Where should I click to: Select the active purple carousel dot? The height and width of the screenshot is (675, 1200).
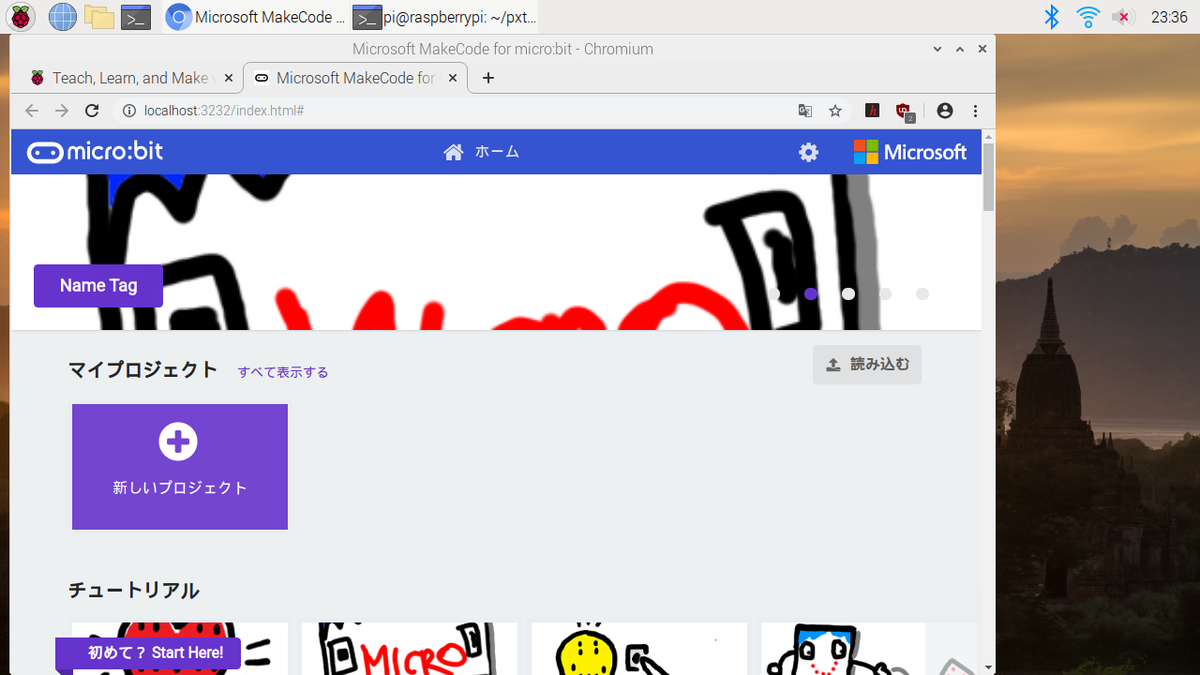pos(811,294)
